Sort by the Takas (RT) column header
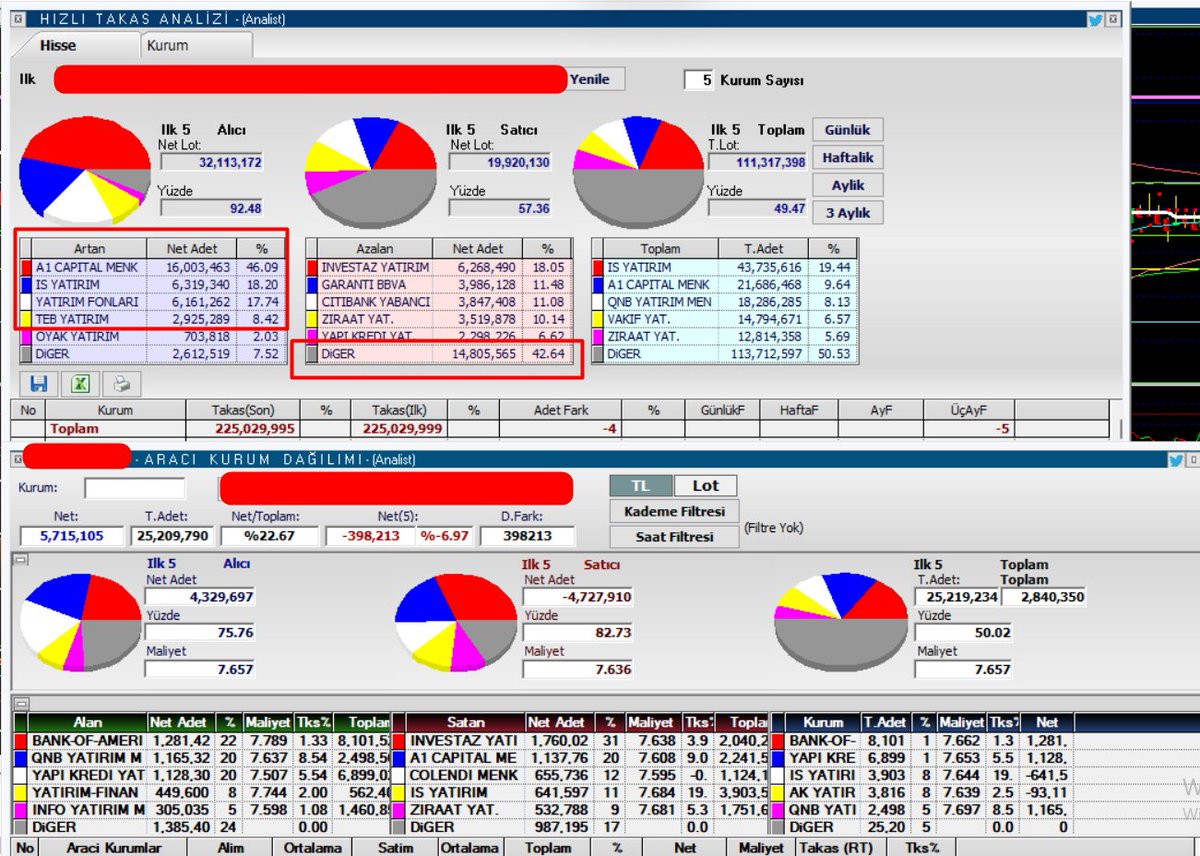1200x856 pixels. pos(836,847)
